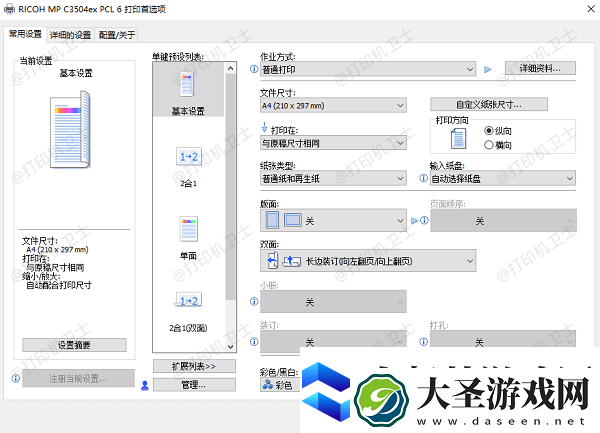
Task: Close the printing preferences window
Action: (590, 9)
